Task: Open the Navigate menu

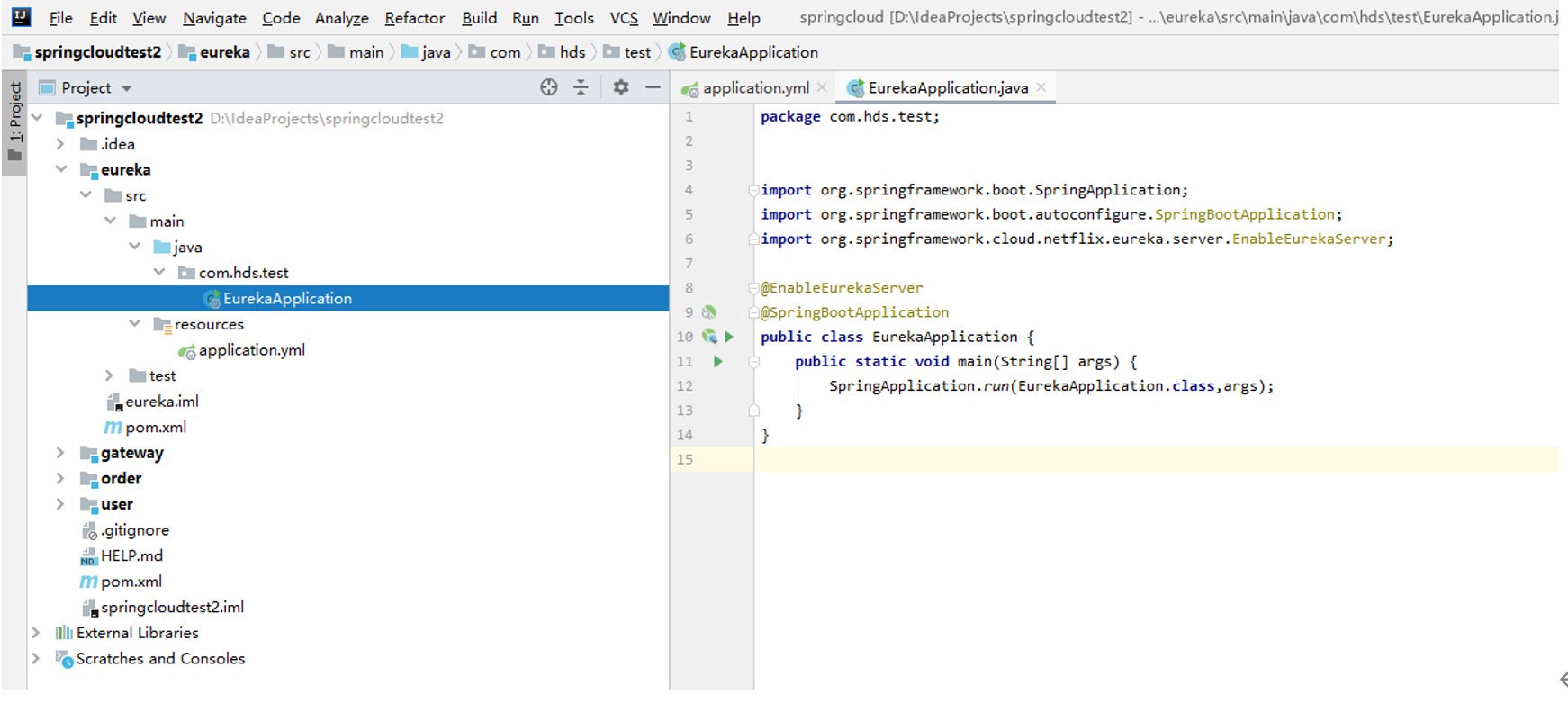Action: coord(214,18)
